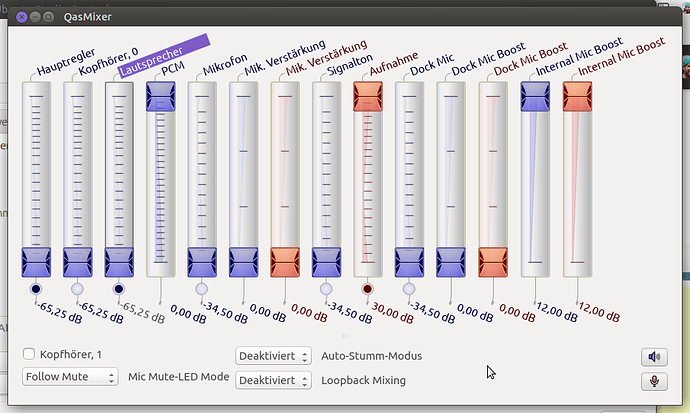Viewport: 690px width, 413px height.
Task: Click the QasMixer window title bar
Action: click(345, 17)
